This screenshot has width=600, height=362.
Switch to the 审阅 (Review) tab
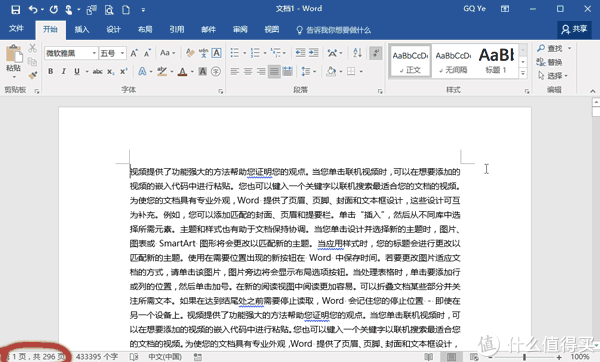coord(240,29)
